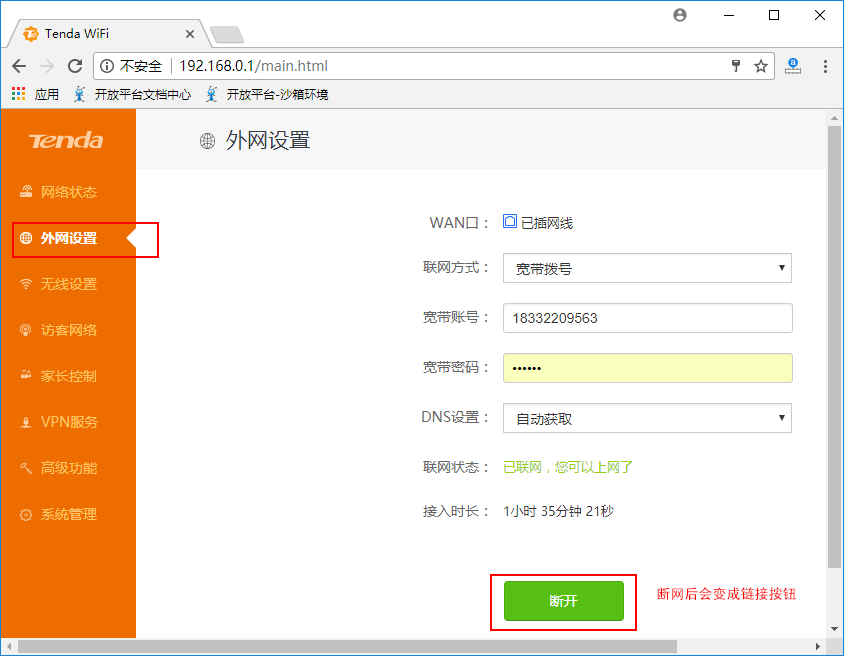Viewport: 844px width, 656px height.
Task: Open a new browser tab
Action: [x=227, y=34]
